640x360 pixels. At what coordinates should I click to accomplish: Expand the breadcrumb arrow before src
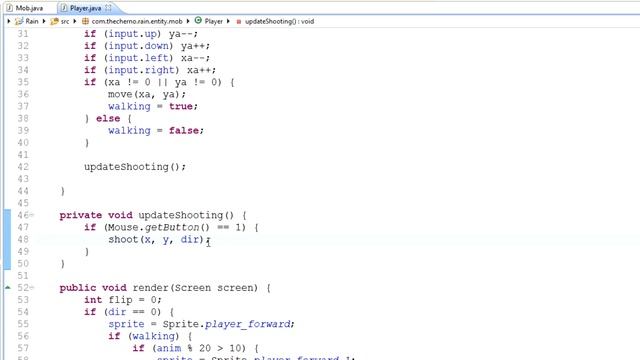point(44,21)
